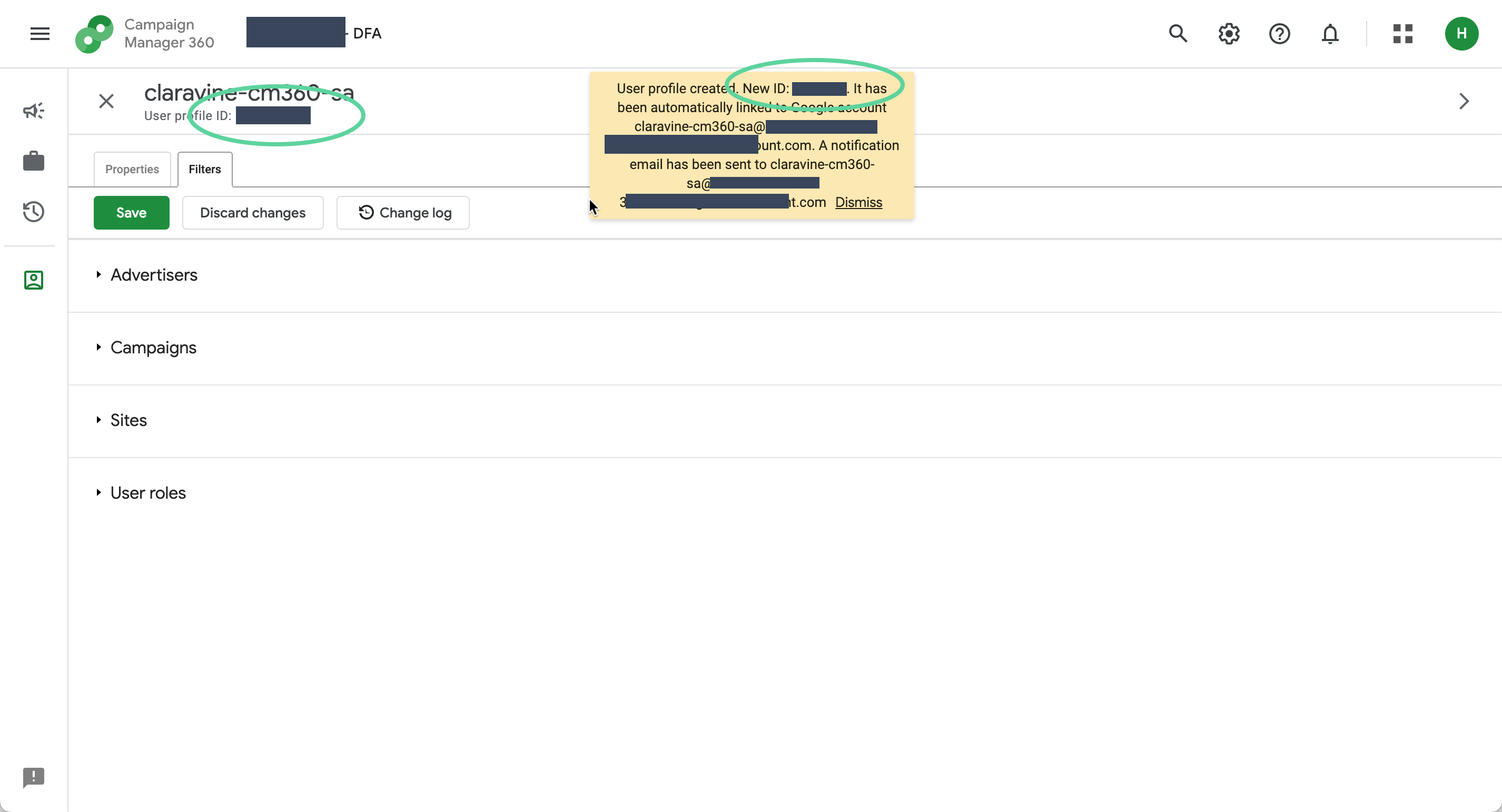
Task: Open the briefcase sidebar icon
Action: [x=34, y=161]
